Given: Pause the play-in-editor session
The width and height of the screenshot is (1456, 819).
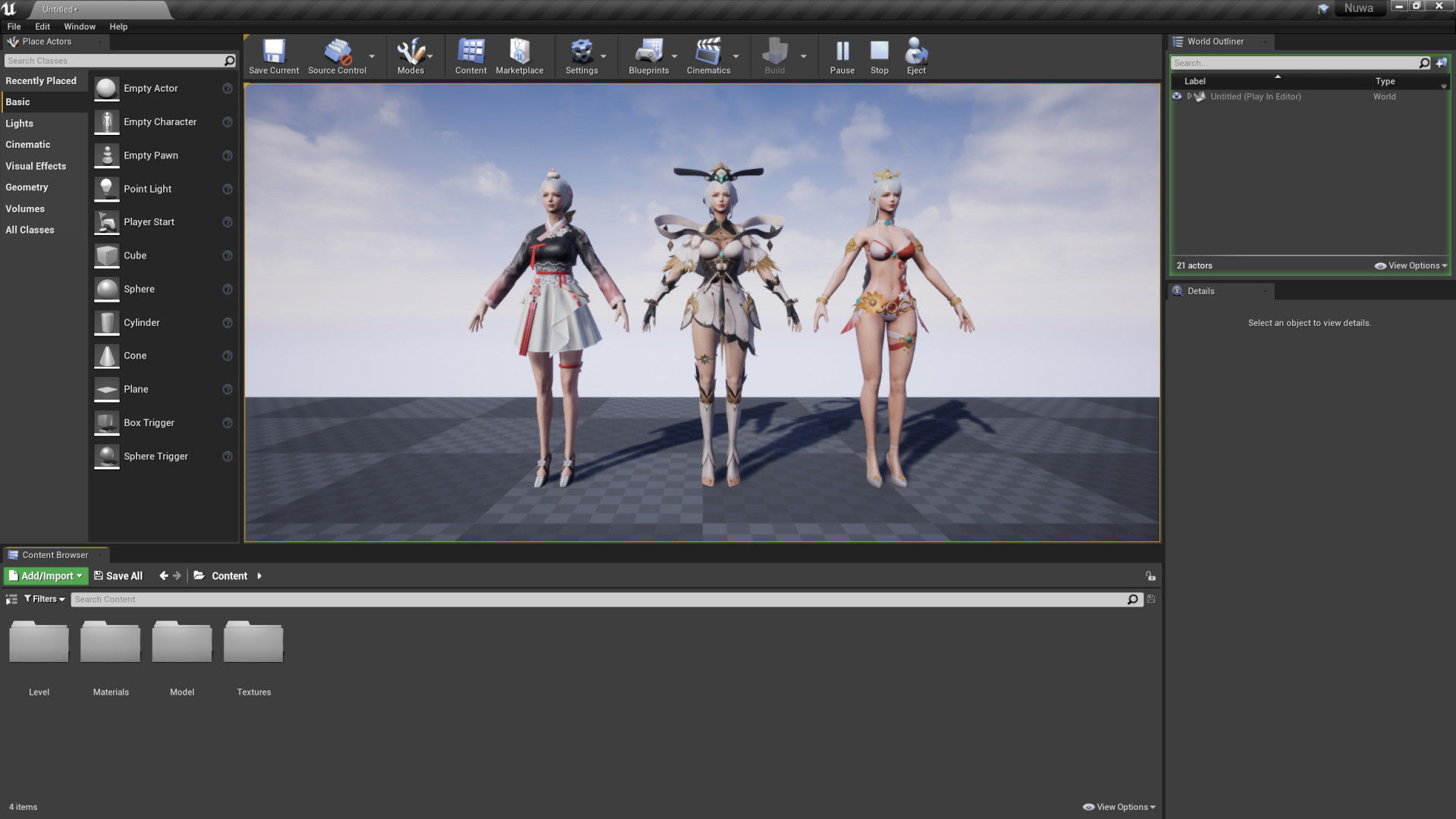Looking at the screenshot, I should (x=842, y=52).
